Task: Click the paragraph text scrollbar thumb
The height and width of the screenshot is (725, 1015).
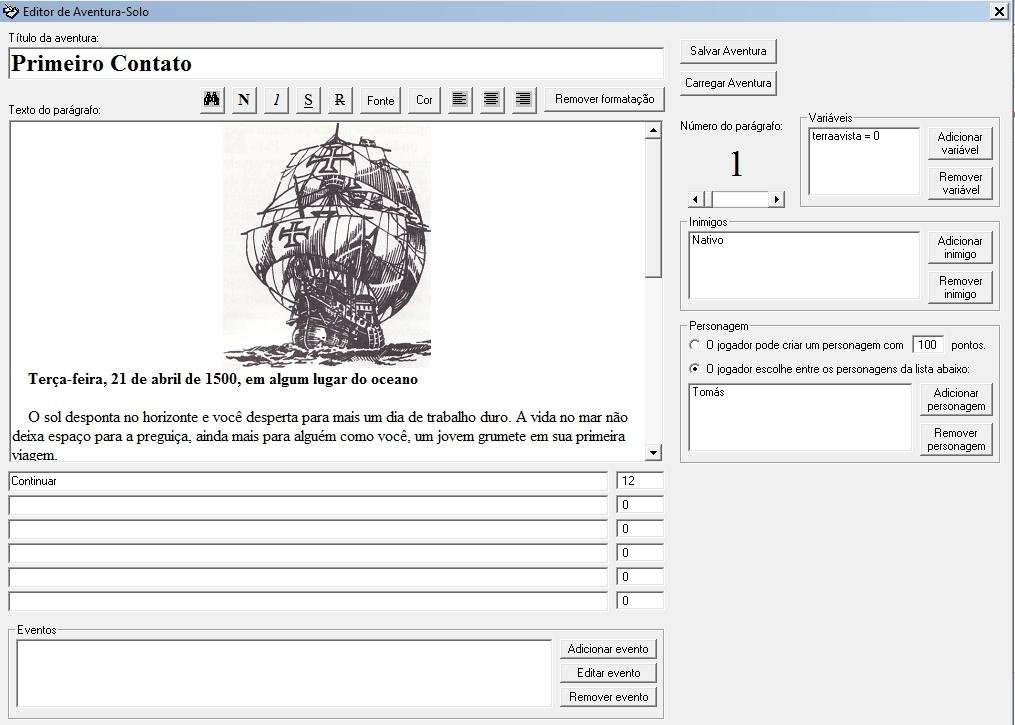Action: coord(653,207)
